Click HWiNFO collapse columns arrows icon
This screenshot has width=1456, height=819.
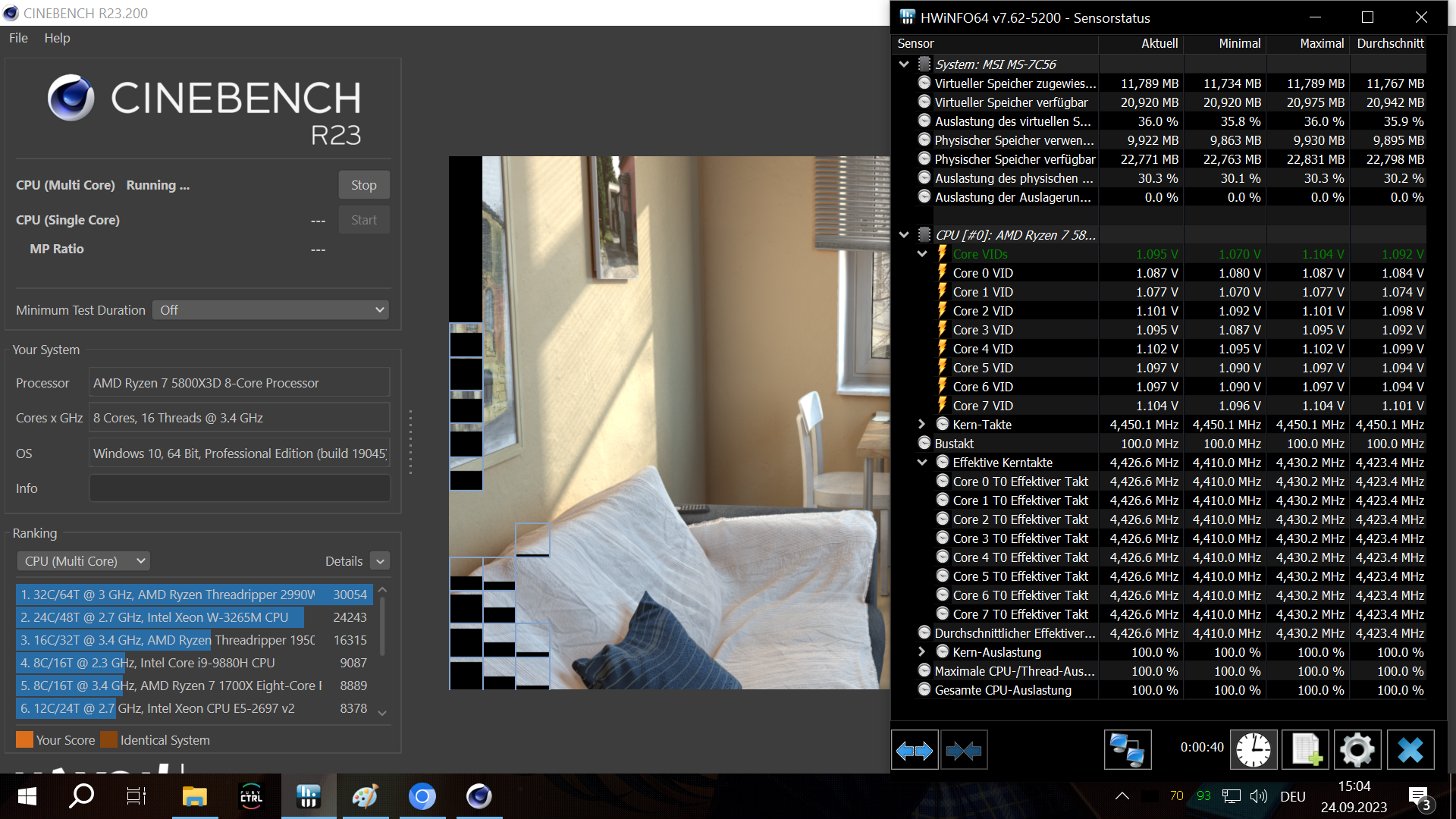coord(964,751)
